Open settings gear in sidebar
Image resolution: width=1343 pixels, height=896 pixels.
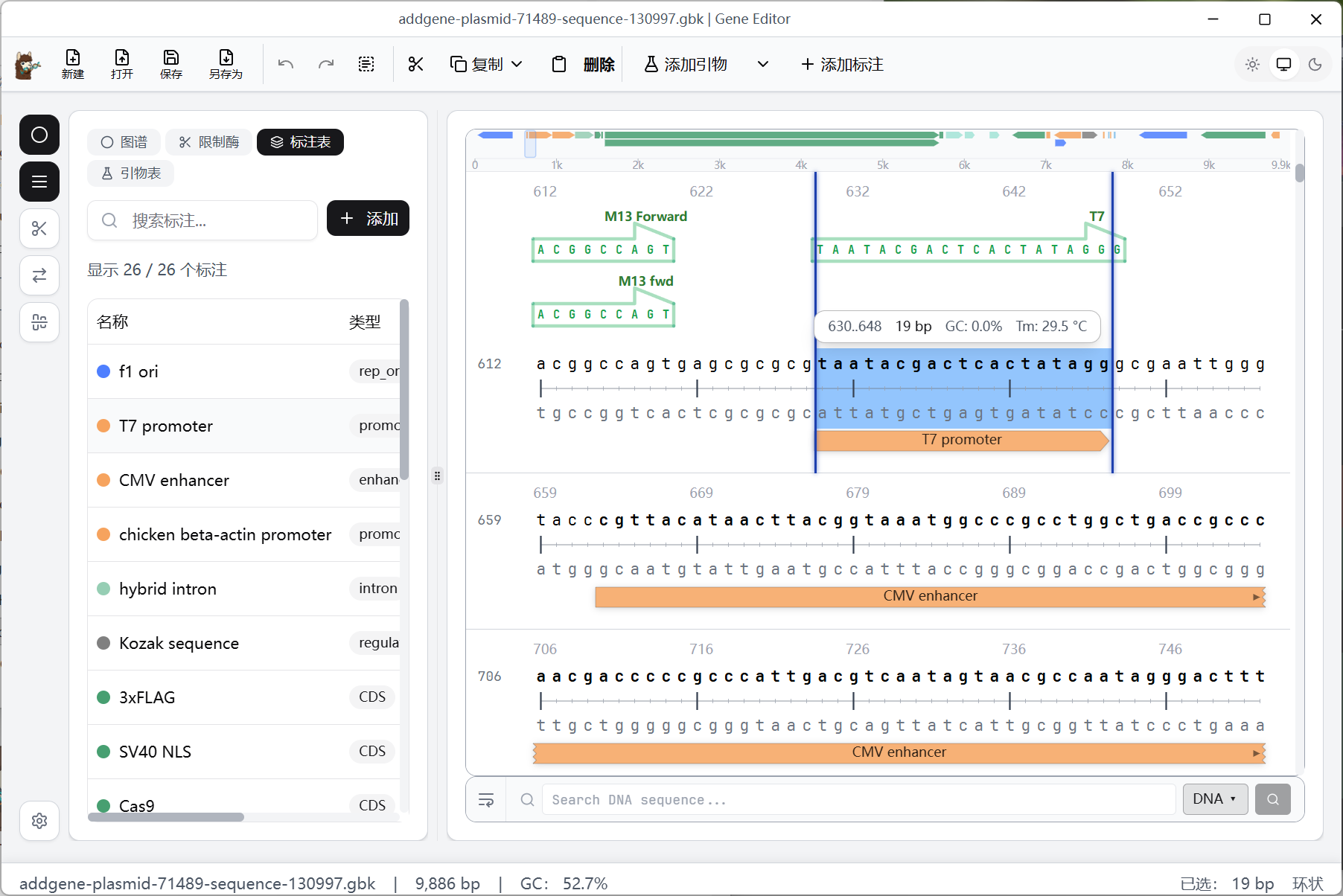pyautogui.click(x=39, y=821)
